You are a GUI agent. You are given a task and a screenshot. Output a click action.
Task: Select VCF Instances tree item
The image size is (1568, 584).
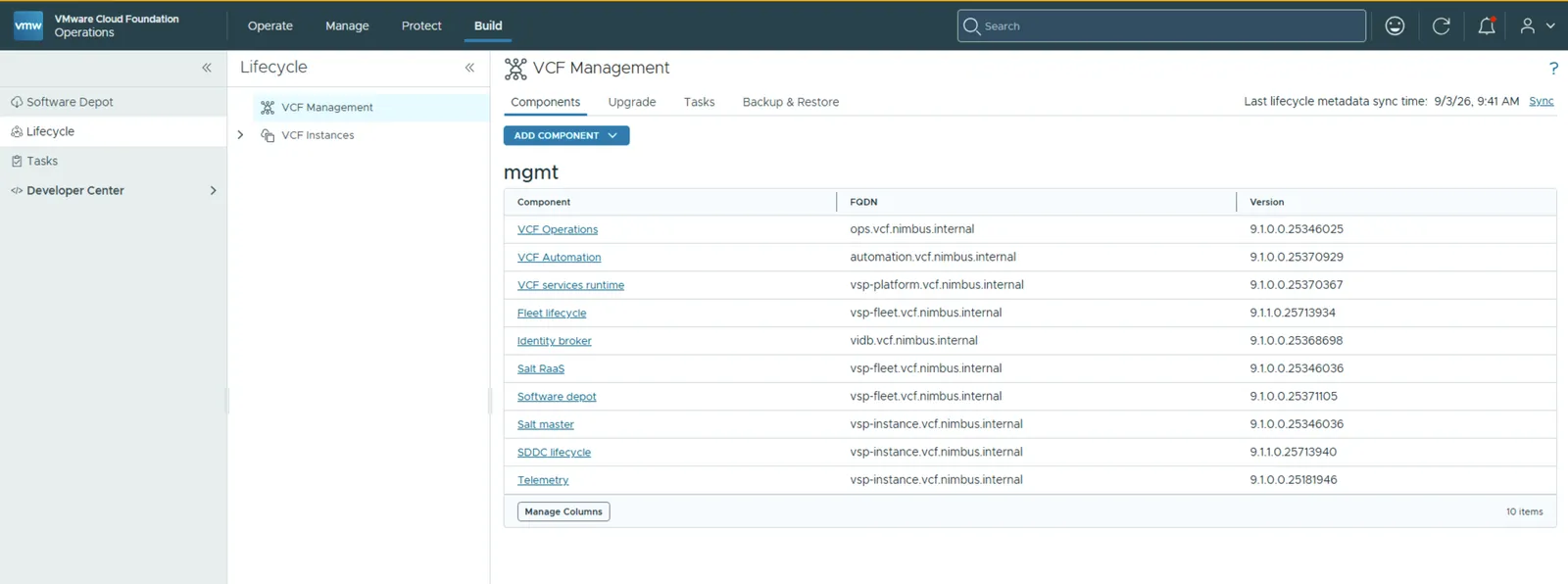pos(318,135)
